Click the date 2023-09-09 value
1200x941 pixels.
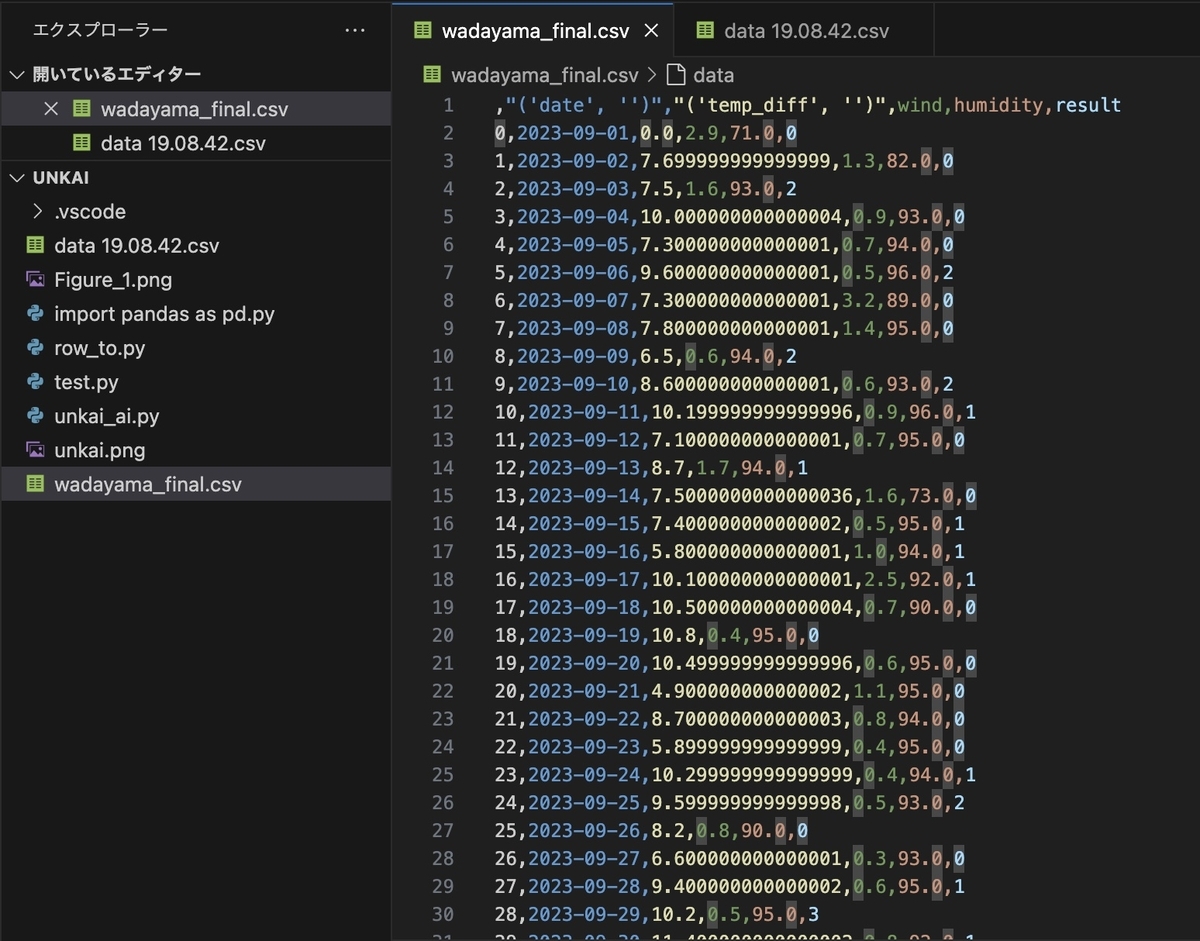[573, 356]
